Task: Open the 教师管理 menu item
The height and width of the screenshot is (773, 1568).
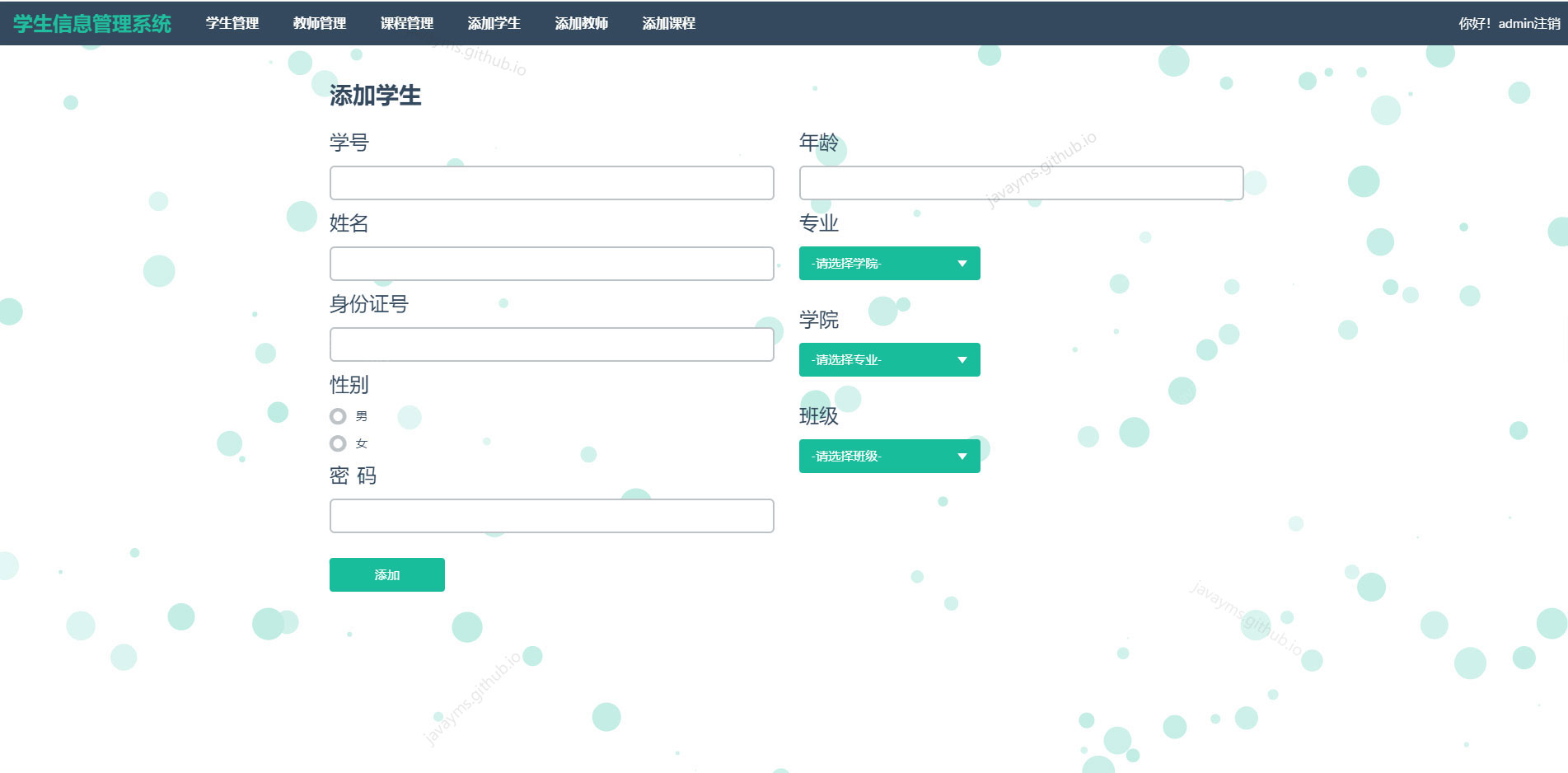Action: tap(319, 23)
